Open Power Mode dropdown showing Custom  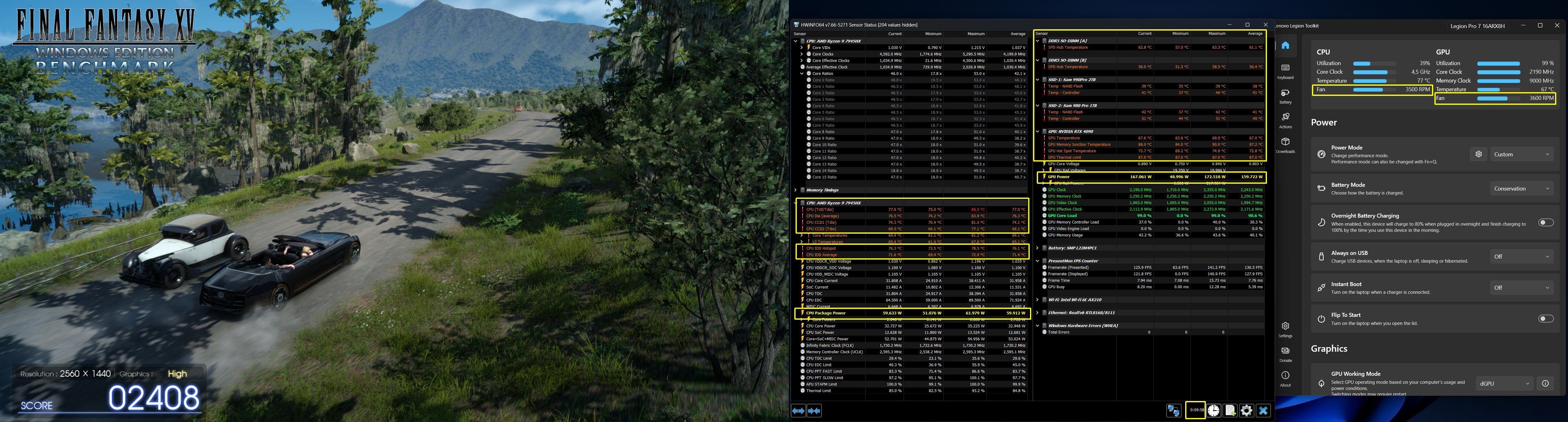(x=1522, y=154)
